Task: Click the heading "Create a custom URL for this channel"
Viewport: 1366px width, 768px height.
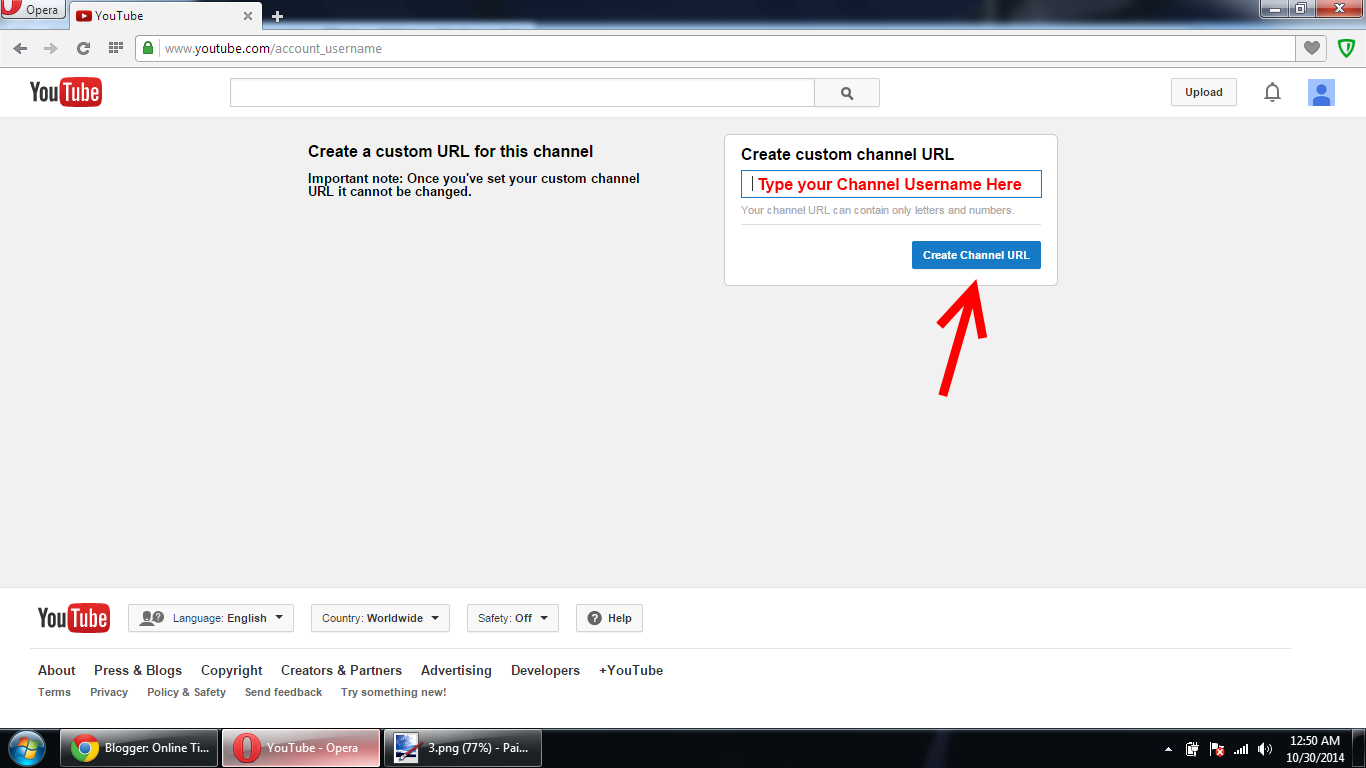Action: (x=450, y=152)
